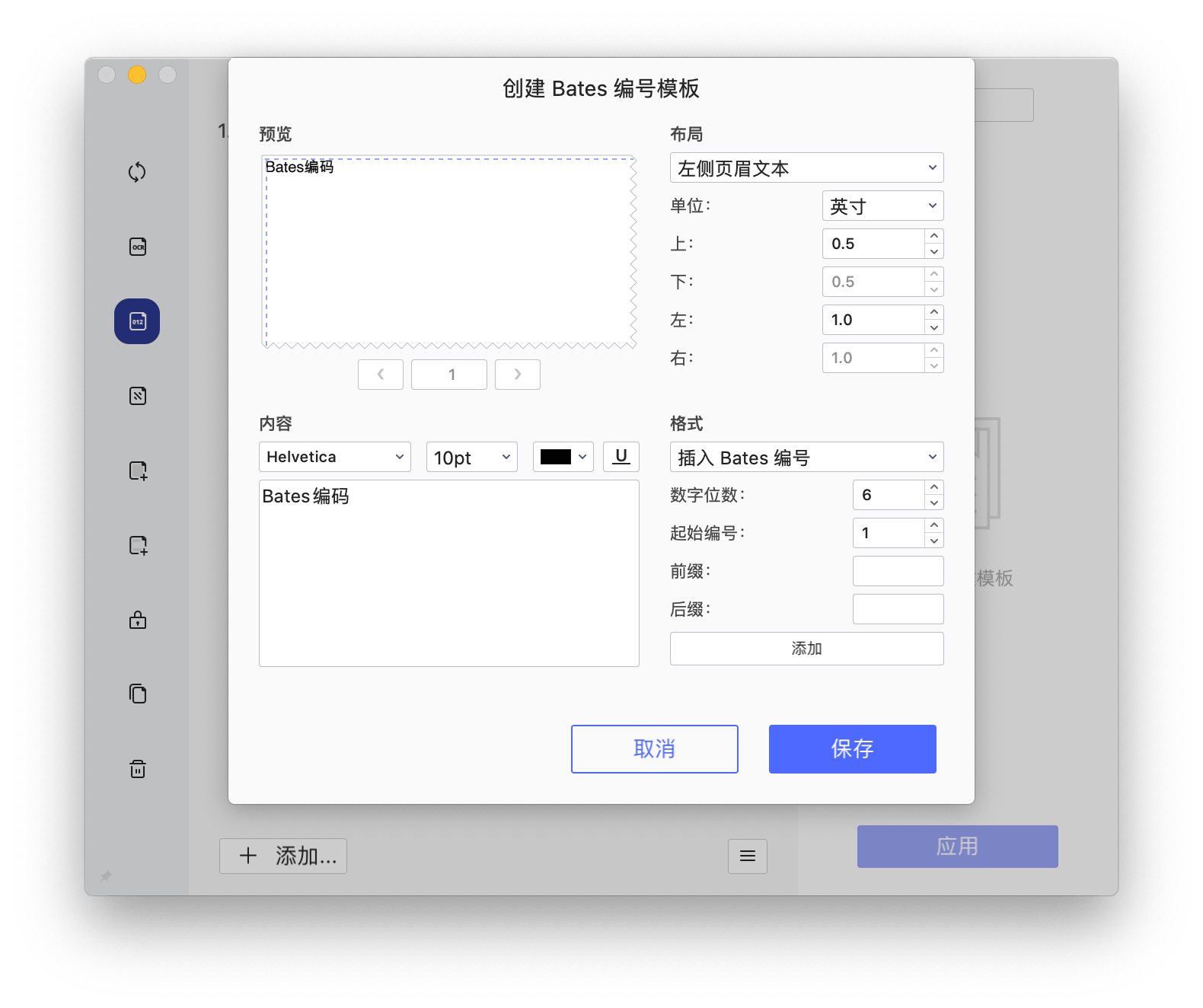Expand the 插入 Bates 编号 format dropdown
This screenshot has width=1203, height=1008.
[806, 457]
